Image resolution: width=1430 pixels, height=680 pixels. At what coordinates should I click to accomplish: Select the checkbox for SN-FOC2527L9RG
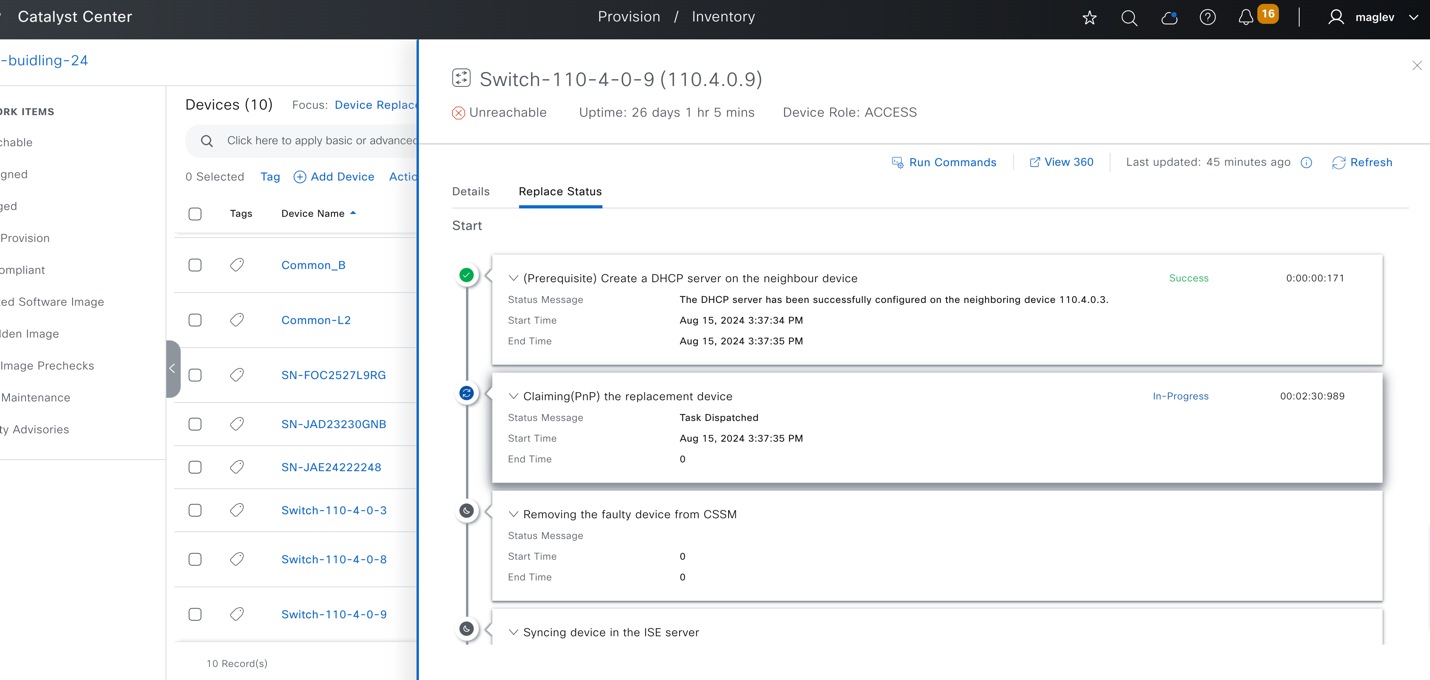click(195, 374)
